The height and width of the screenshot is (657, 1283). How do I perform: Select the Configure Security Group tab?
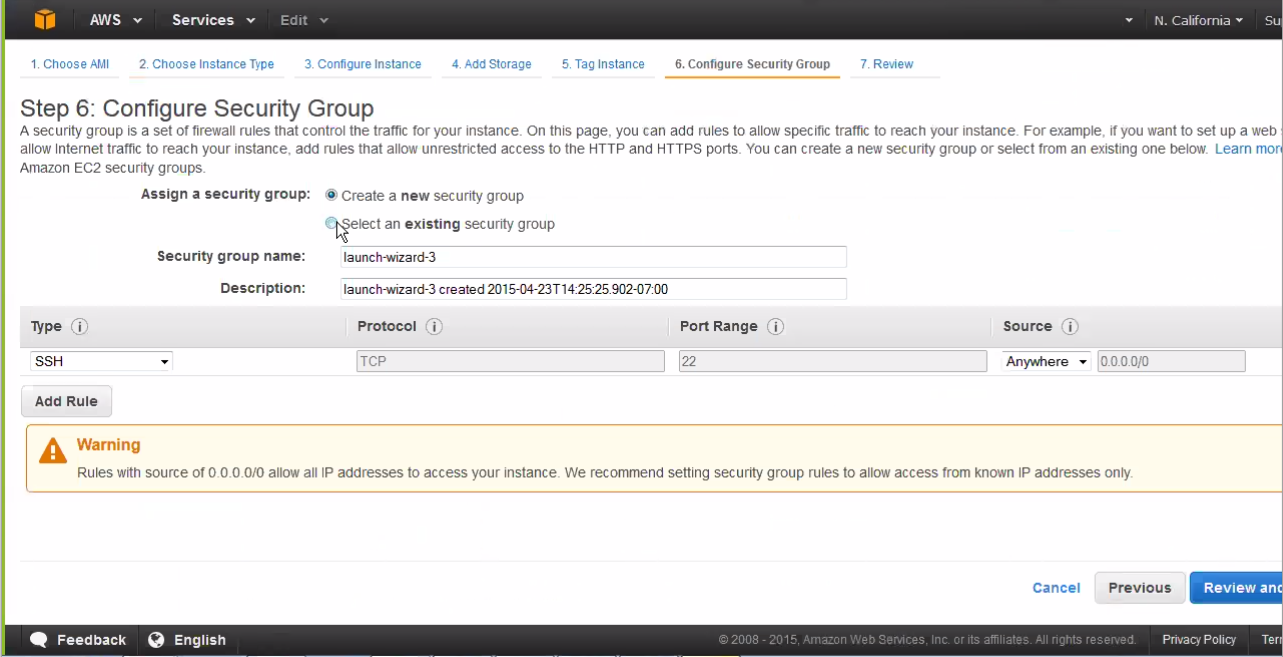(x=752, y=64)
